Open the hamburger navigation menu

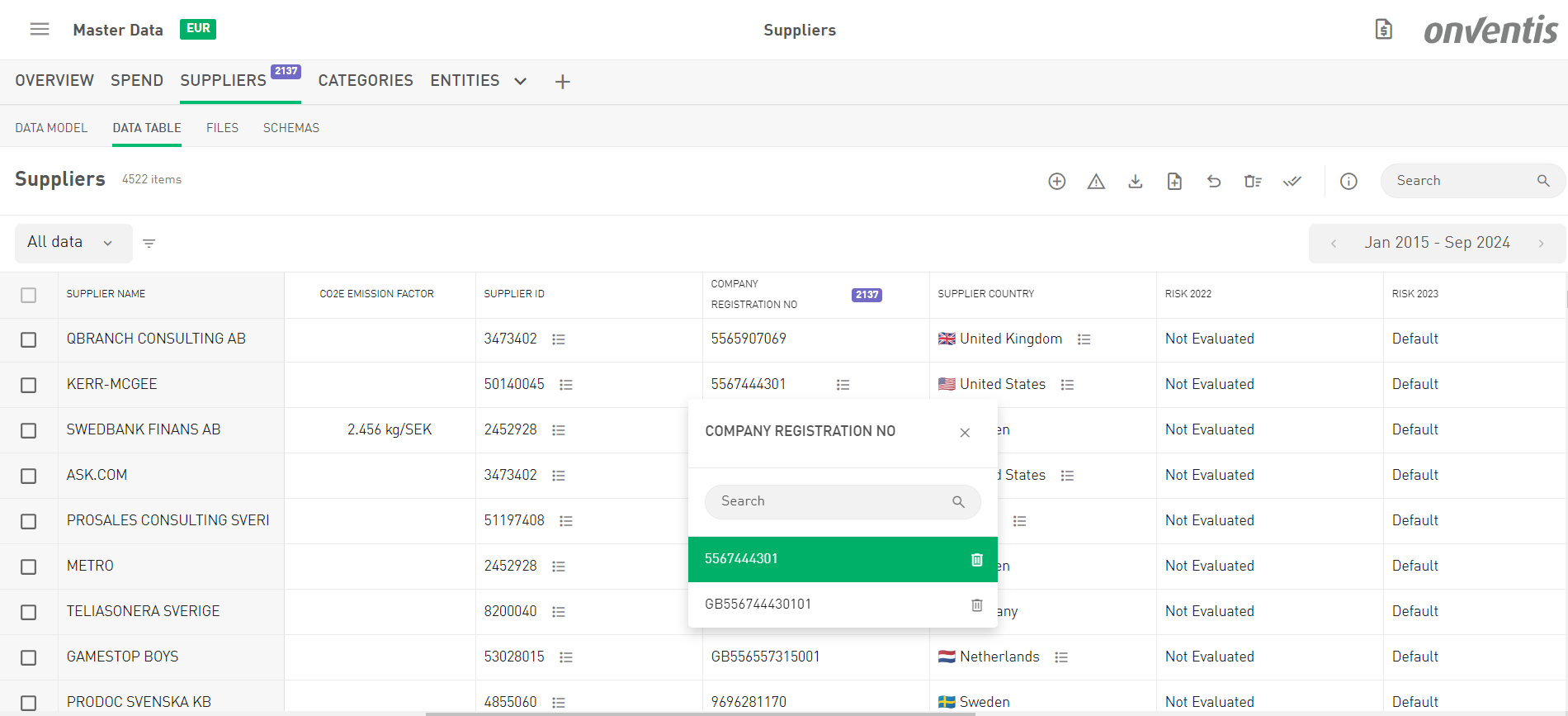[x=40, y=30]
